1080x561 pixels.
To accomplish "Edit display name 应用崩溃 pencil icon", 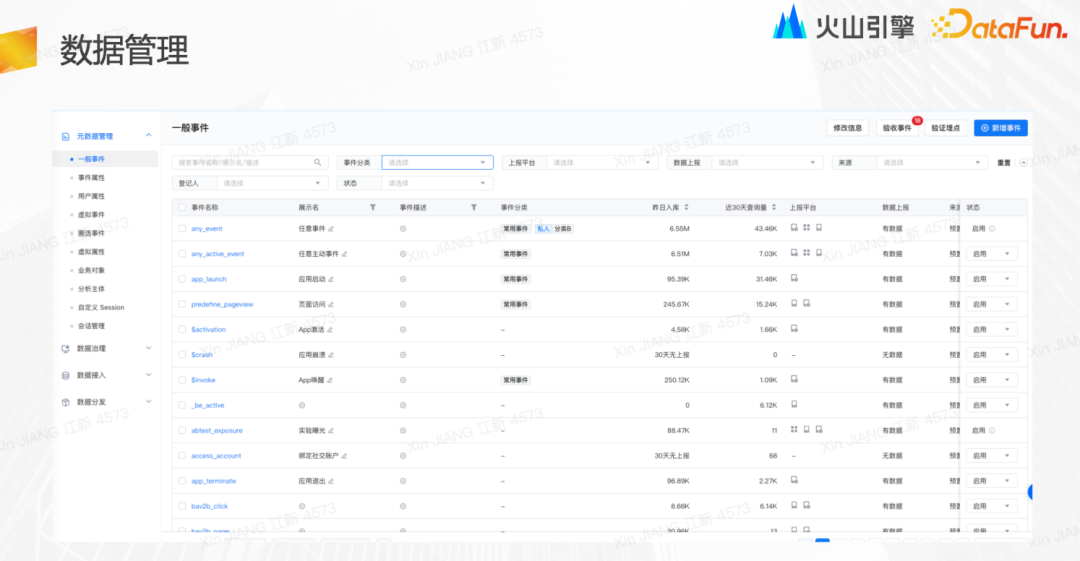I will point(331,355).
